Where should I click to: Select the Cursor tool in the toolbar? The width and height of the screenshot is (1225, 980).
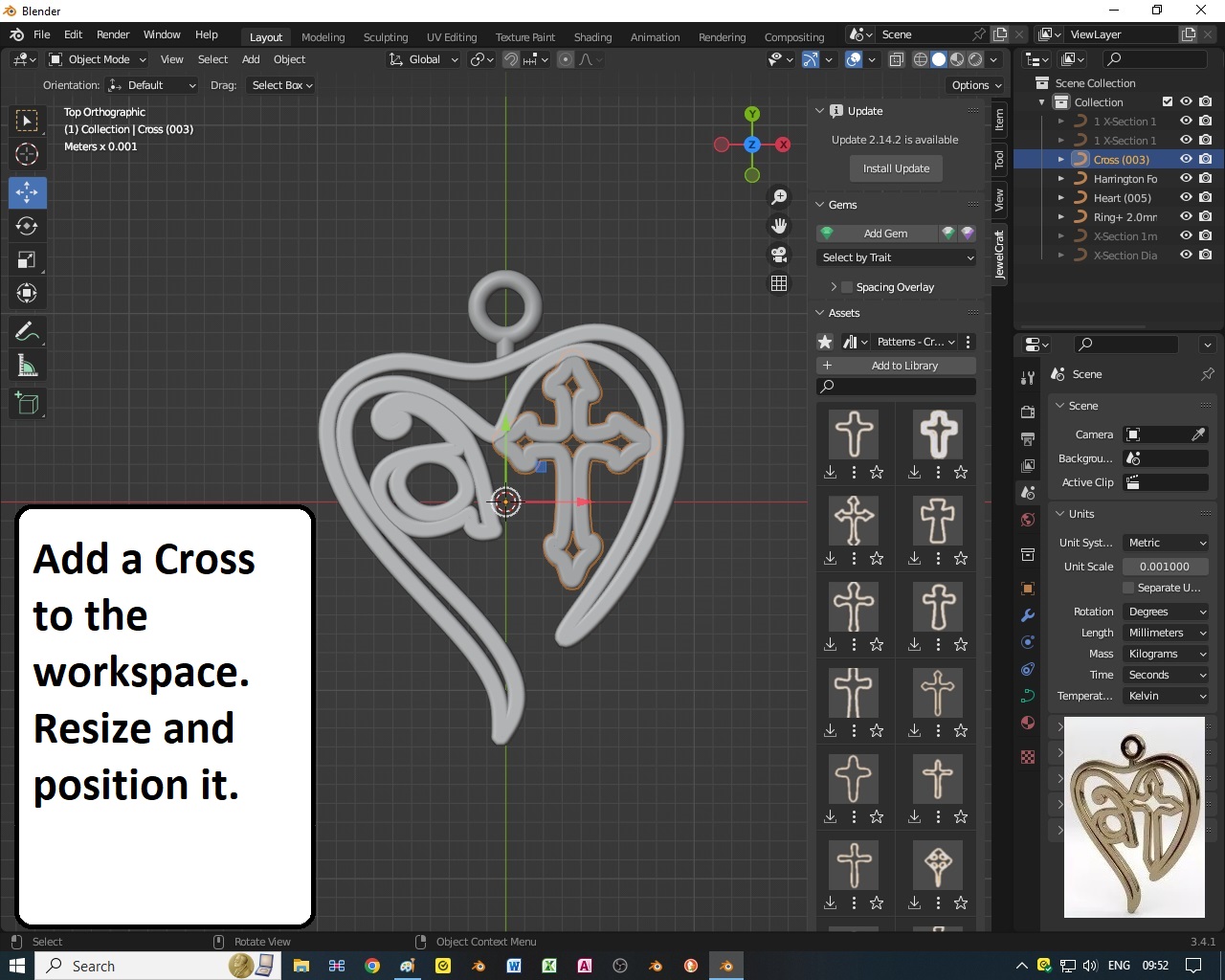pos(27,154)
